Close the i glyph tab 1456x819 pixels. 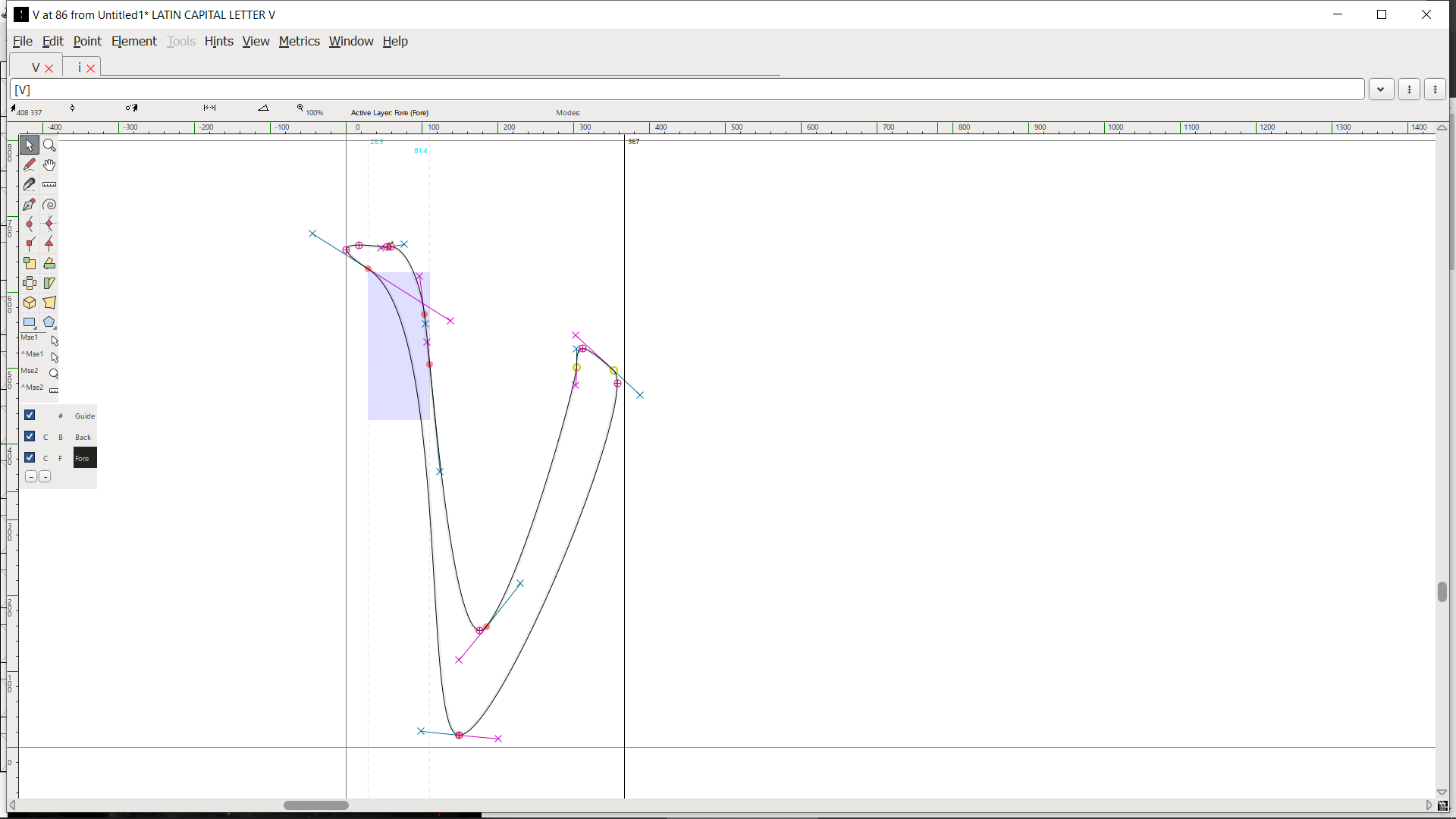pyautogui.click(x=91, y=68)
